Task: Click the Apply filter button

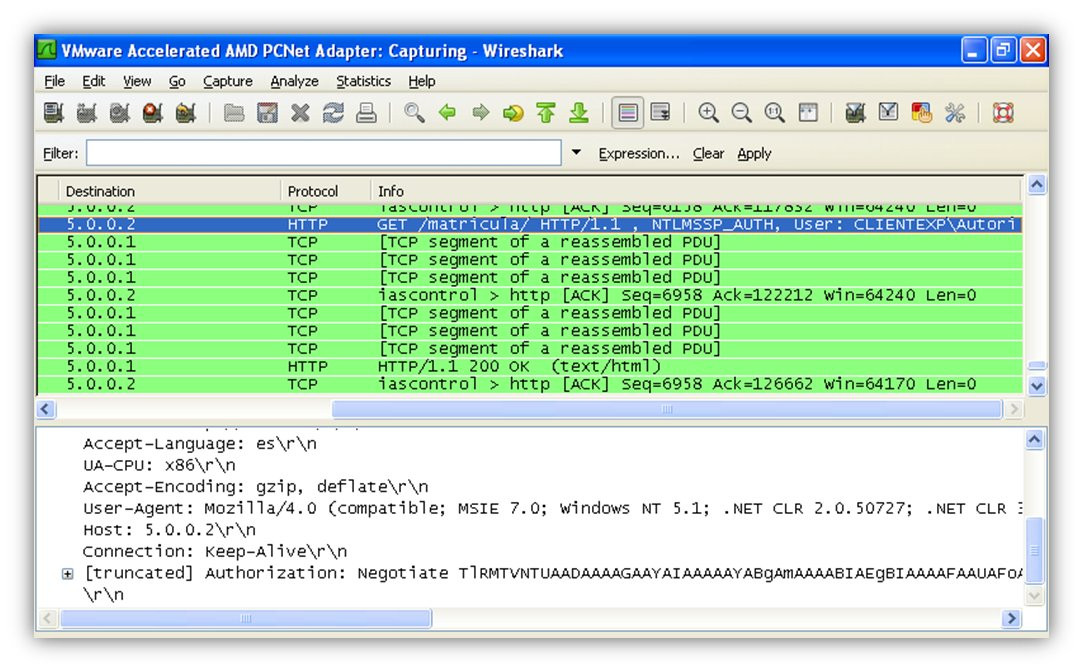Action: point(754,153)
